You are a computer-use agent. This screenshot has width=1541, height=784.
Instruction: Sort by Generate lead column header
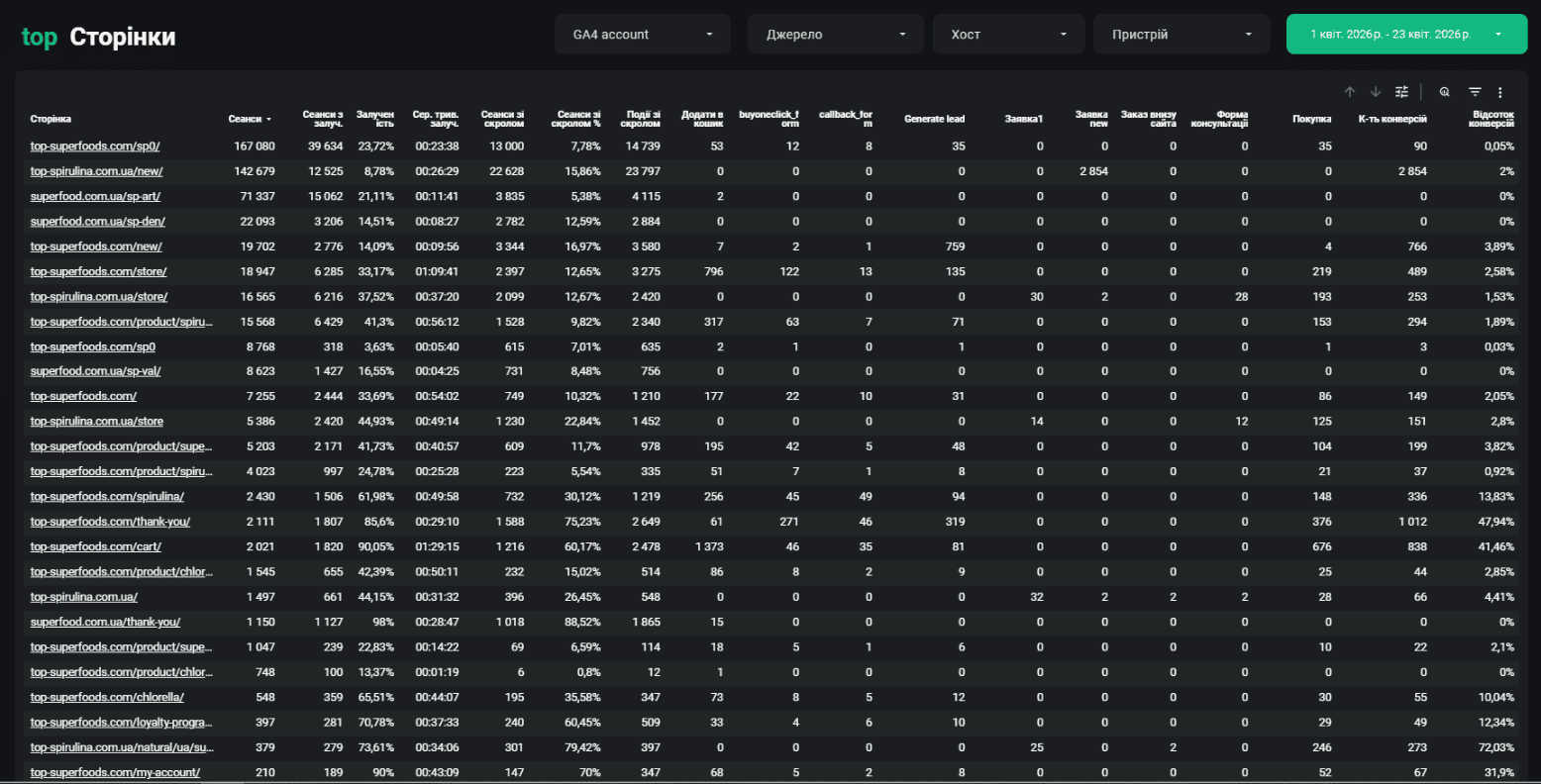[934, 119]
